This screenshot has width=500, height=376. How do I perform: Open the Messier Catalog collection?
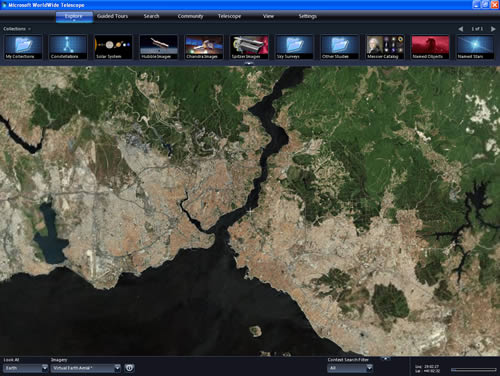pyautogui.click(x=385, y=47)
